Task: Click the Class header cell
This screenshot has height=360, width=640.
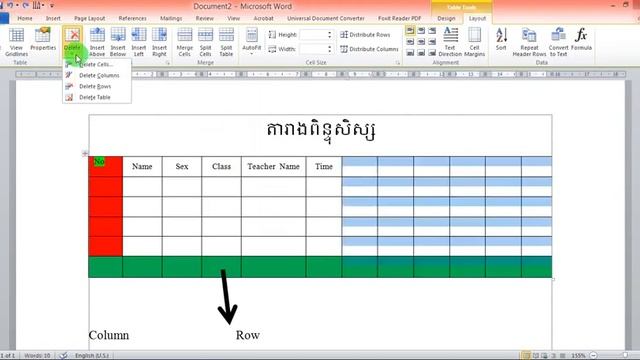Action: pos(221,167)
